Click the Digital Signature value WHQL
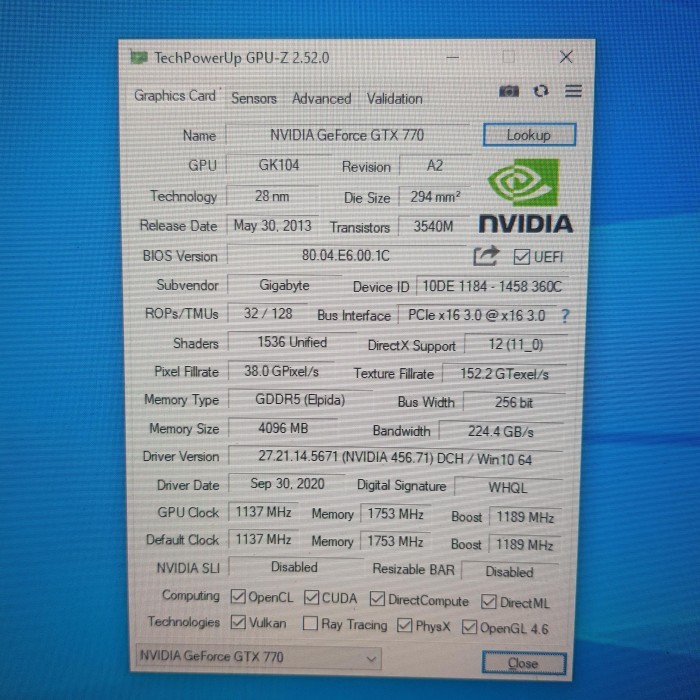Image resolution: width=700 pixels, height=700 pixels. (508, 487)
